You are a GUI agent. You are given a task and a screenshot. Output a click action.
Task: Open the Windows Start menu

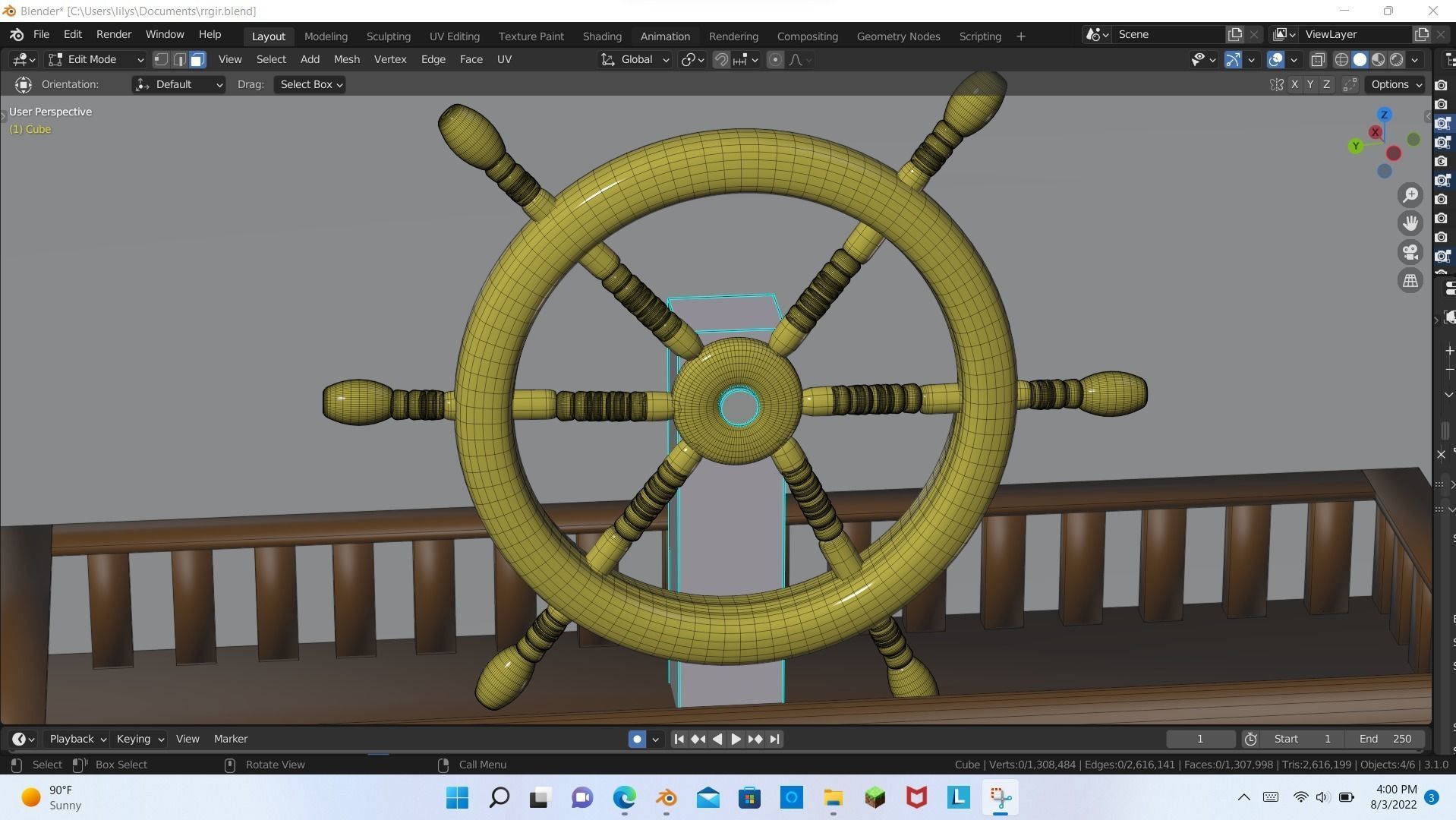(457, 797)
